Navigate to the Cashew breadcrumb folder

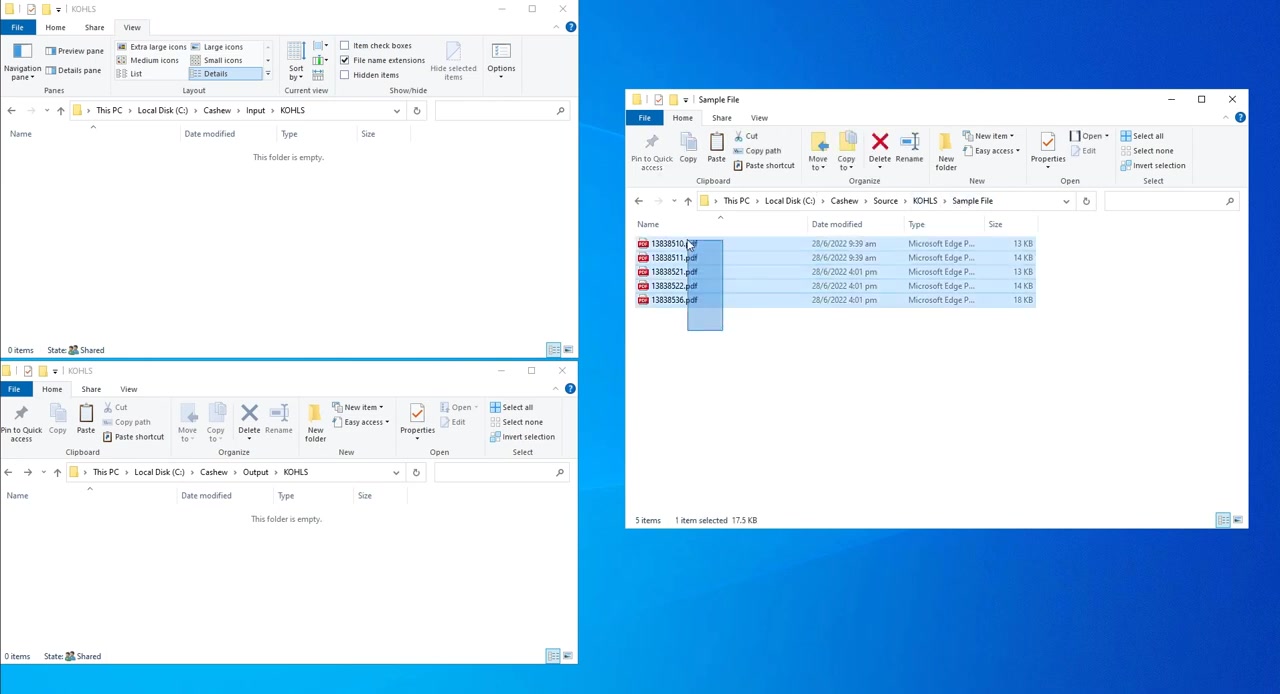[x=844, y=200]
